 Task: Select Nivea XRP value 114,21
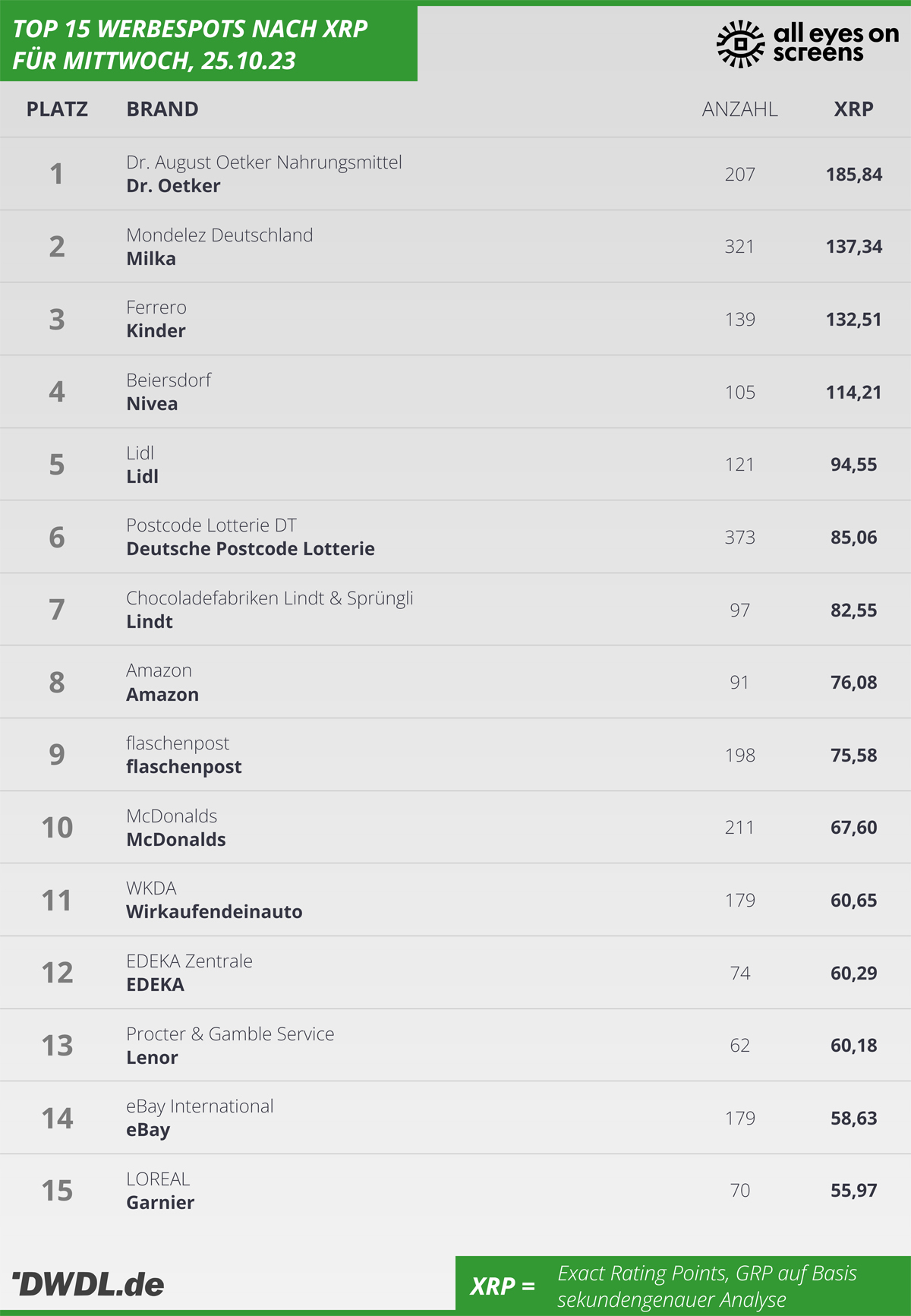[853, 392]
